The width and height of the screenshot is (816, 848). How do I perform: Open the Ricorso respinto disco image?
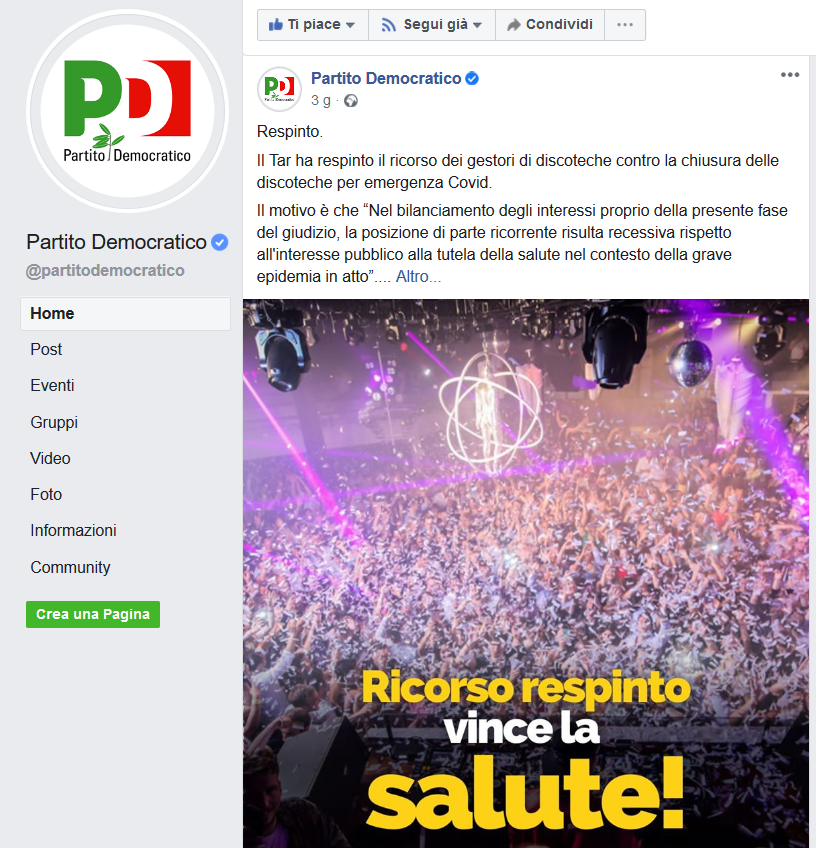point(526,573)
